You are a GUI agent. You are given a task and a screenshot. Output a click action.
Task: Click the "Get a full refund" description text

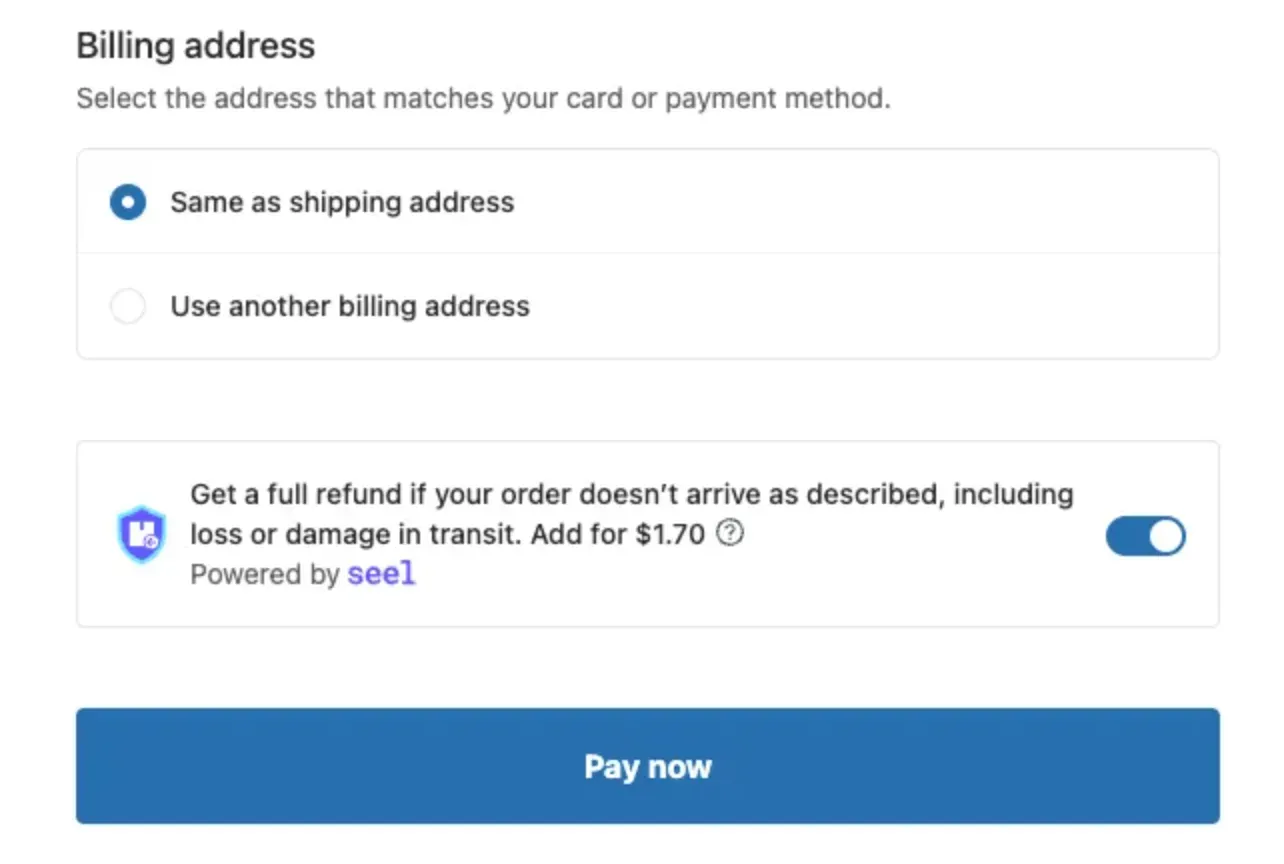[630, 494]
